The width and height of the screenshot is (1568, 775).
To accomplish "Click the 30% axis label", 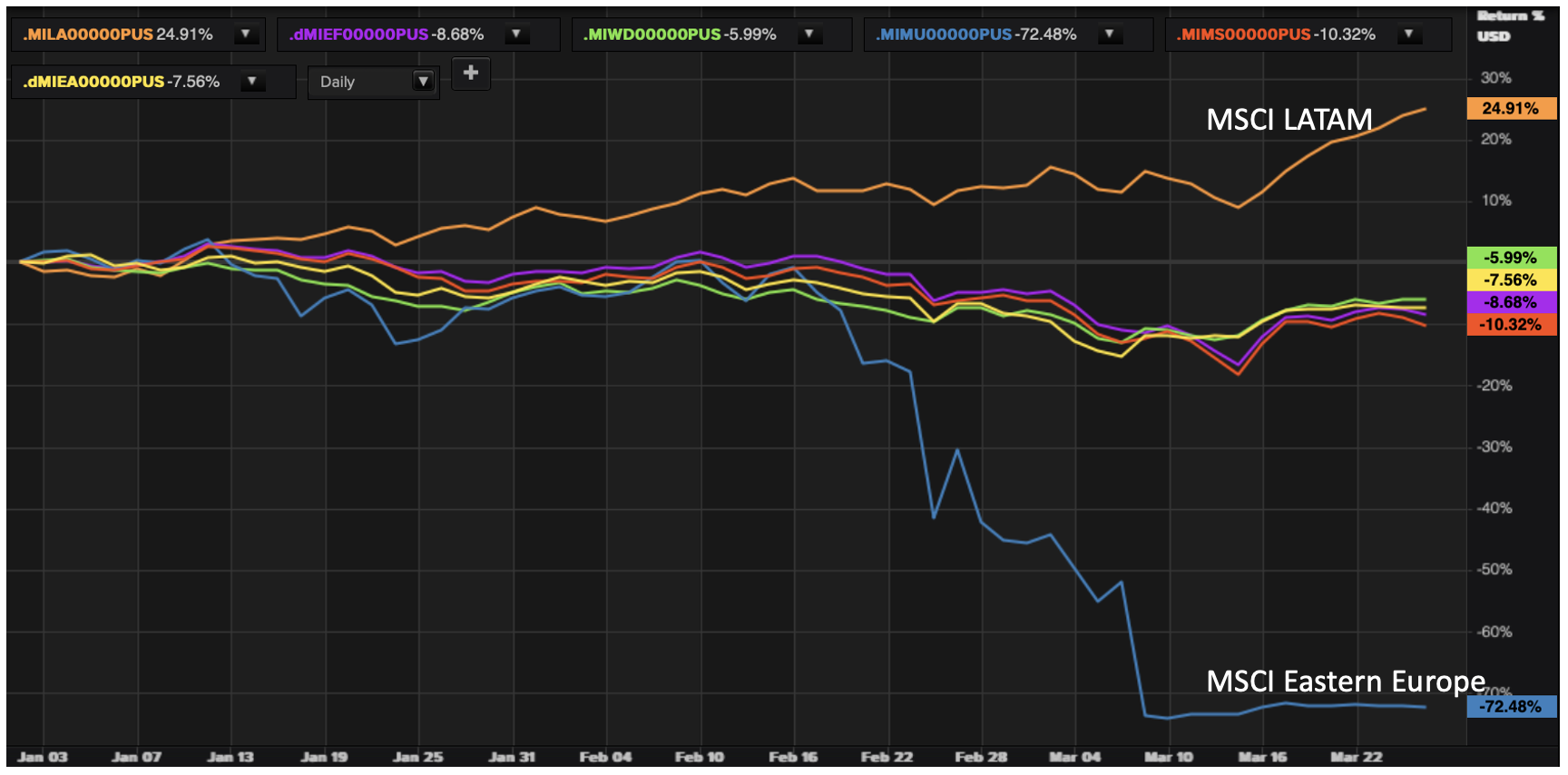I will tap(1496, 78).
